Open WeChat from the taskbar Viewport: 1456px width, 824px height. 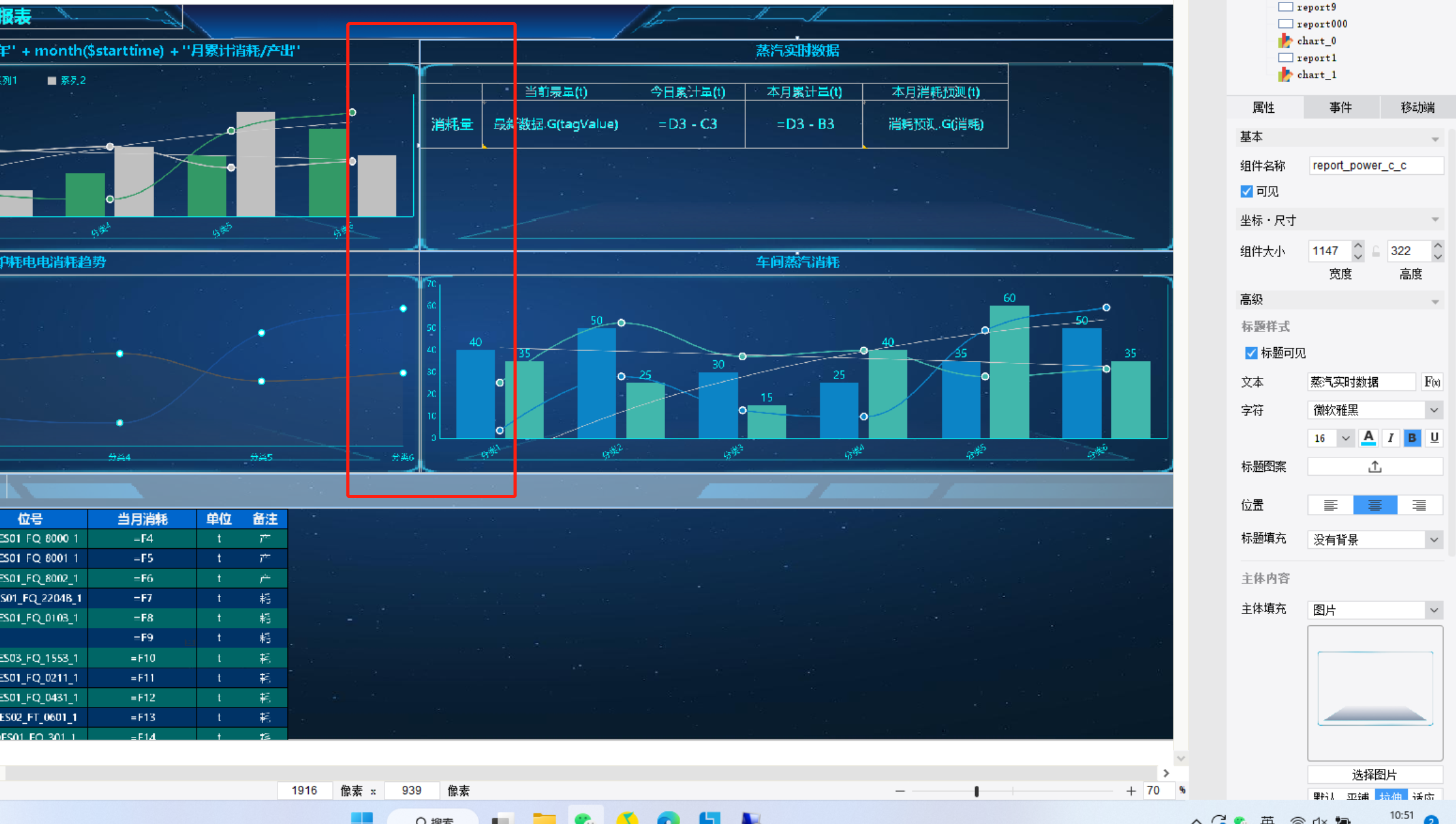click(x=585, y=817)
